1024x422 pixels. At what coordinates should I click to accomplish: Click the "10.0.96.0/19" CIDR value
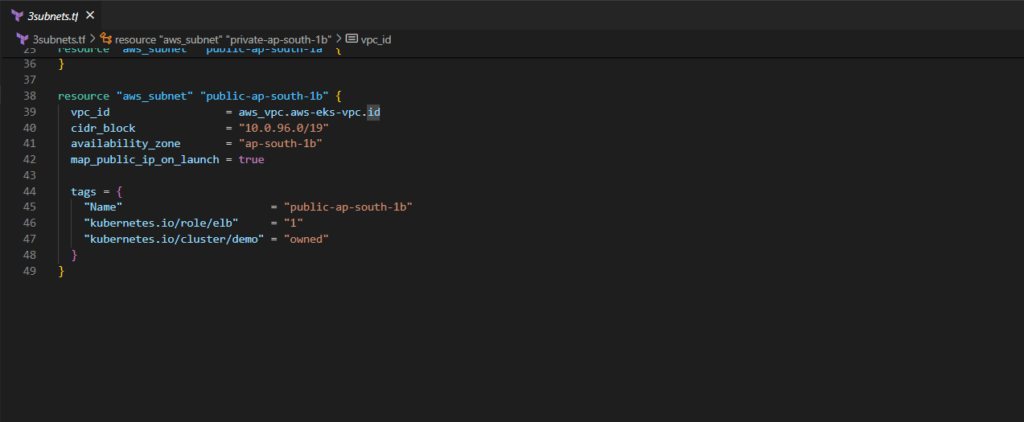click(283, 128)
